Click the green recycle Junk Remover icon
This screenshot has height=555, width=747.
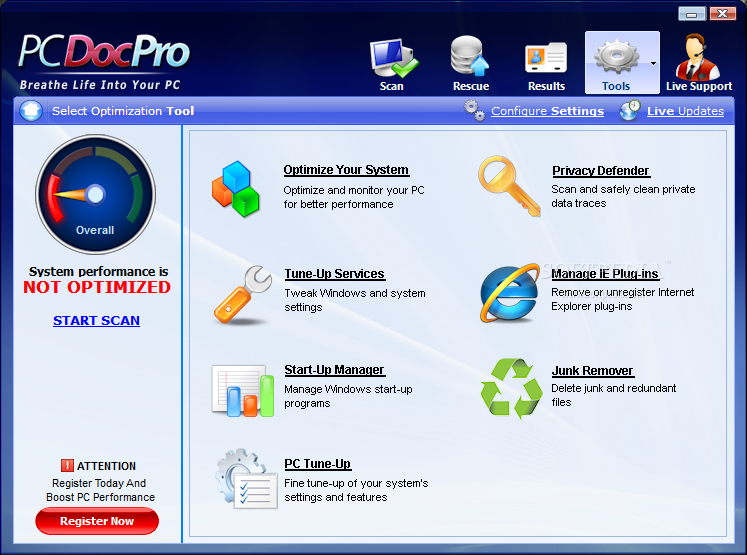pyautogui.click(x=511, y=388)
